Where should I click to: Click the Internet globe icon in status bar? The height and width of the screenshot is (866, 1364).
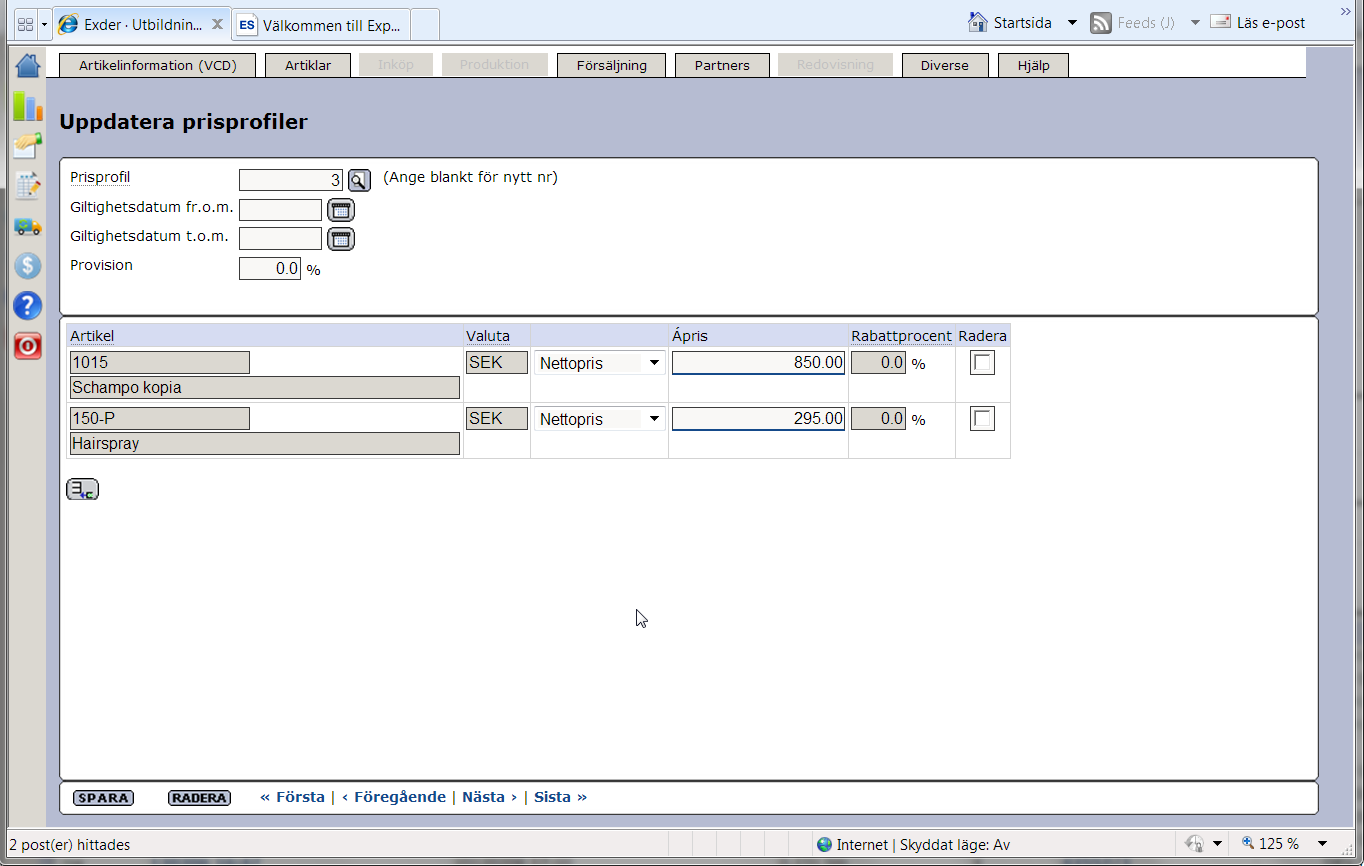[824, 845]
